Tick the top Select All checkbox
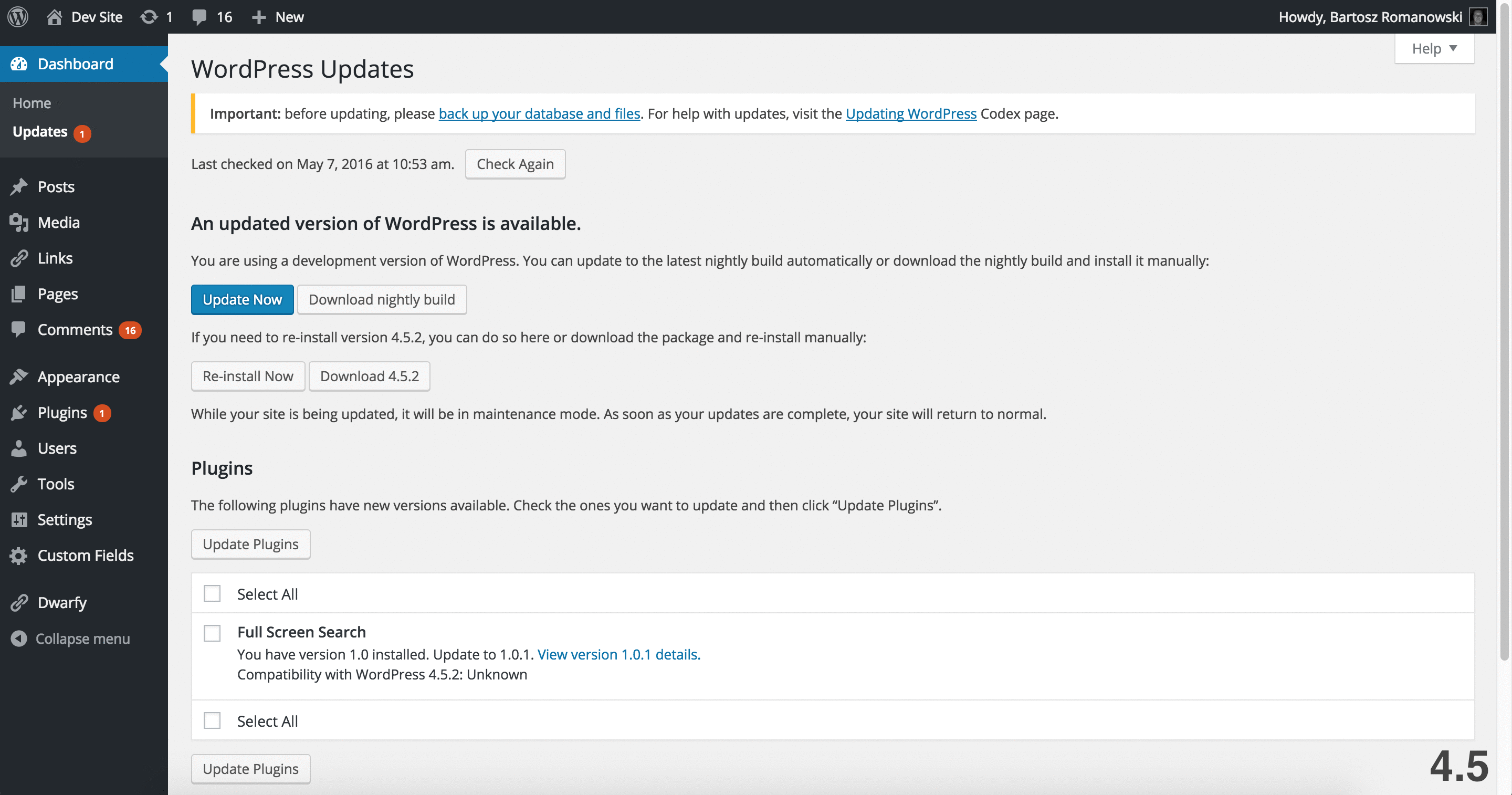Viewport: 1512px width, 795px height. (212, 593)
